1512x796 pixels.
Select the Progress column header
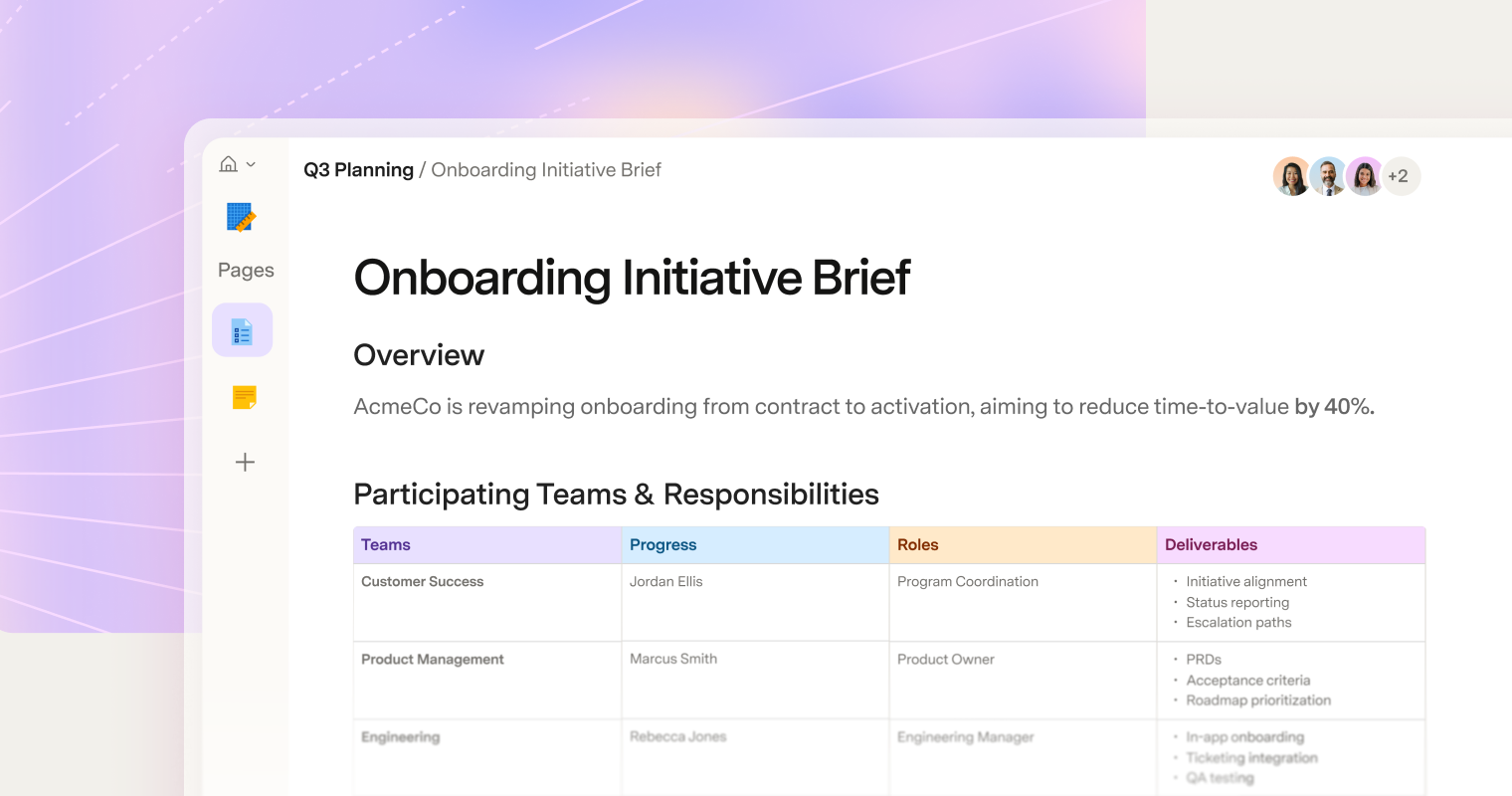(x=755, y=545)
